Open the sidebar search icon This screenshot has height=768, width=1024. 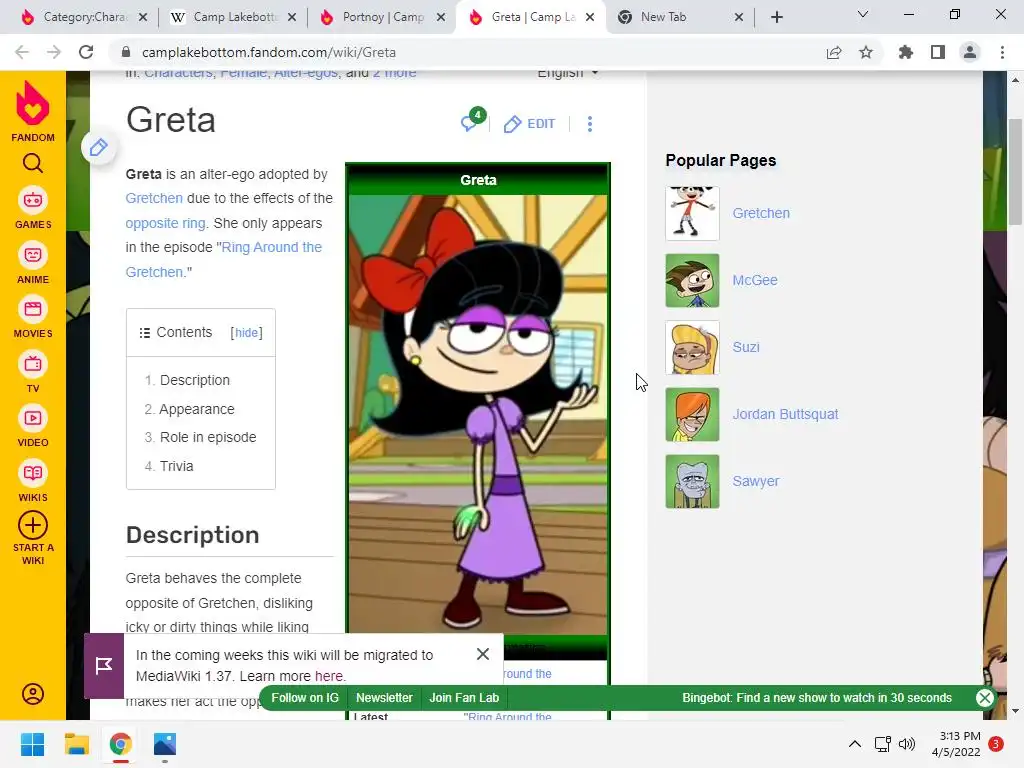coord(33,163)
